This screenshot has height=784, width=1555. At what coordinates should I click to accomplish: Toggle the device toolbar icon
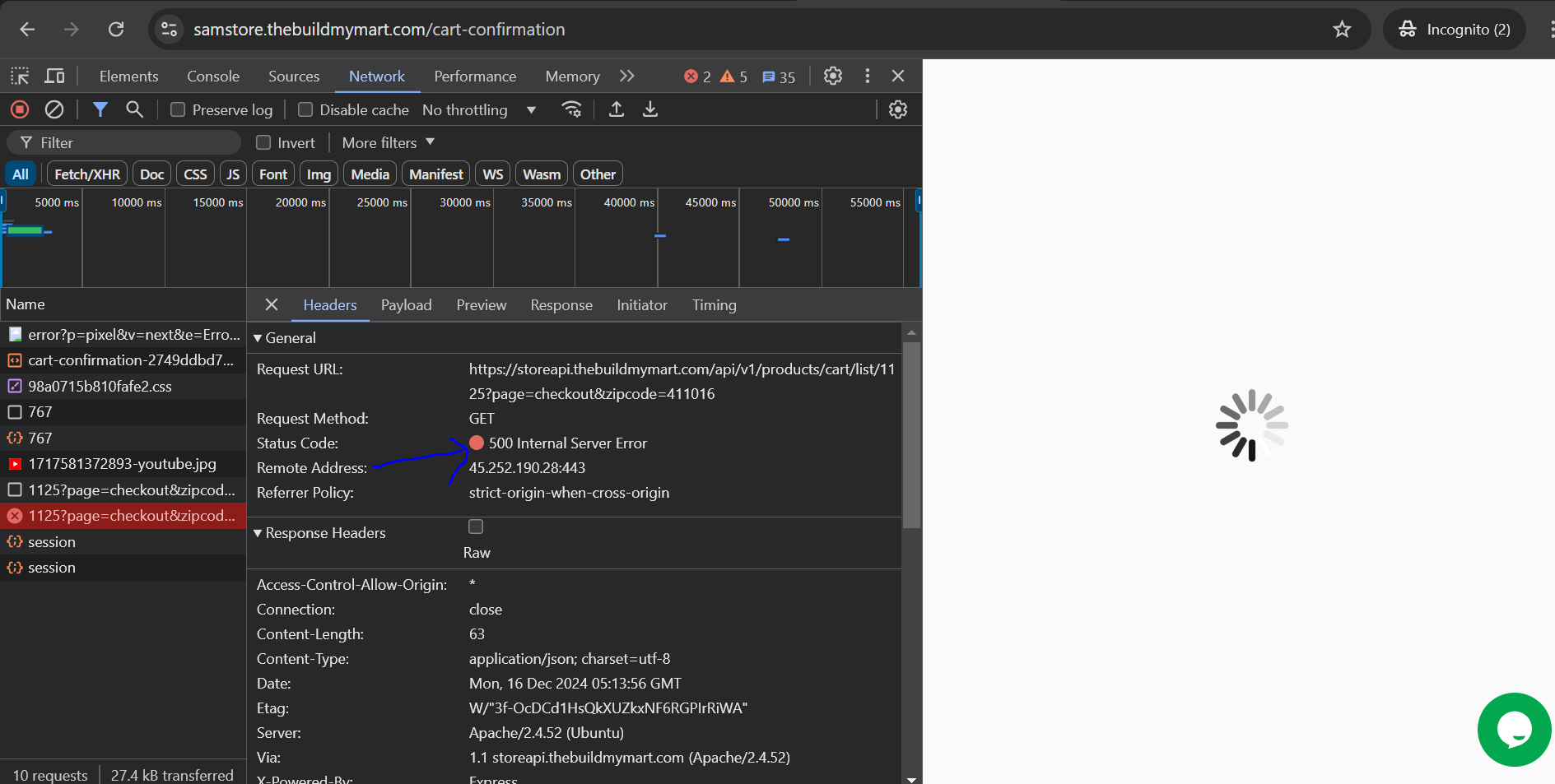(x=55, y=77)
